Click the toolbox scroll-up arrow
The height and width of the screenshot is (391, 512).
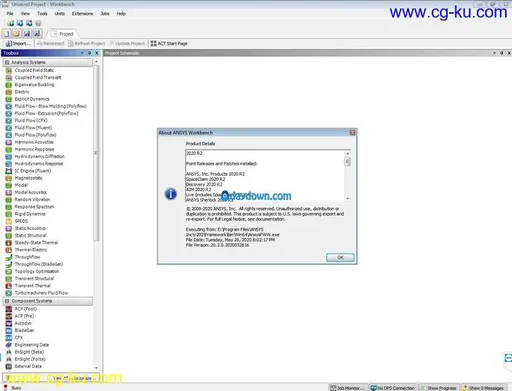(x=96, y=62)
